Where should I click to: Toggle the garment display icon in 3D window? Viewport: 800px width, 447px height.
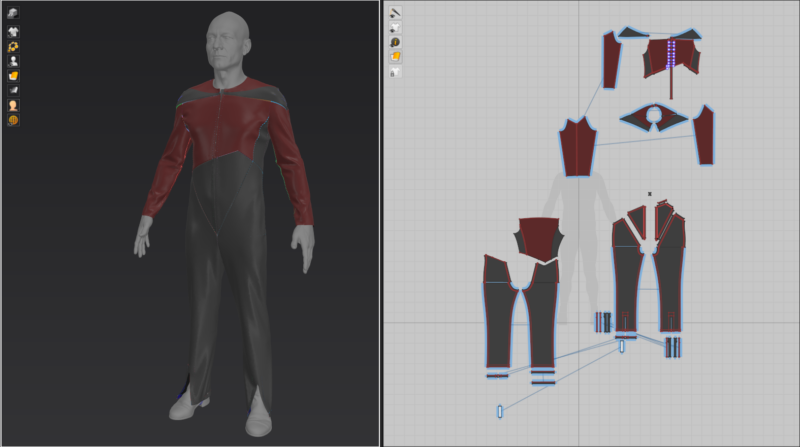click(13, 32)
